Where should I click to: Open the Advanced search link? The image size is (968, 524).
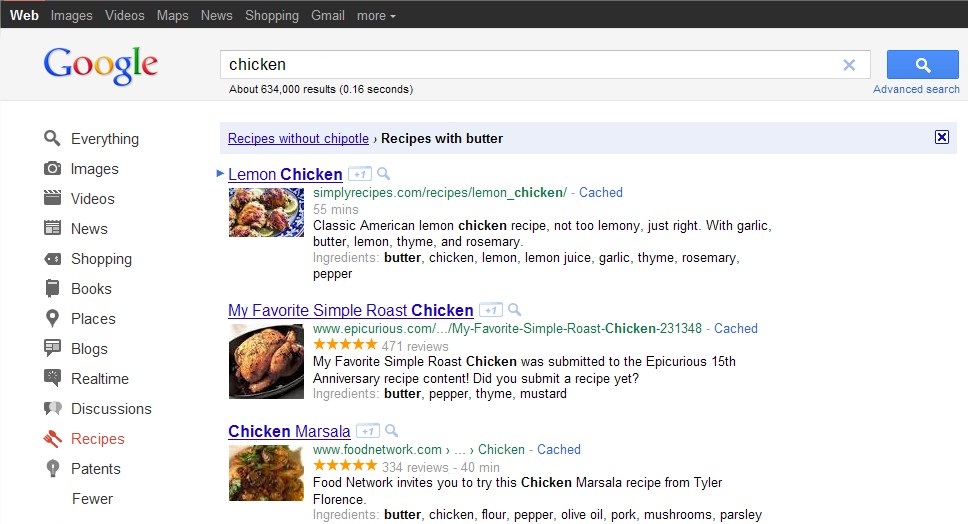pyautogui.click(x=916, y=89)
